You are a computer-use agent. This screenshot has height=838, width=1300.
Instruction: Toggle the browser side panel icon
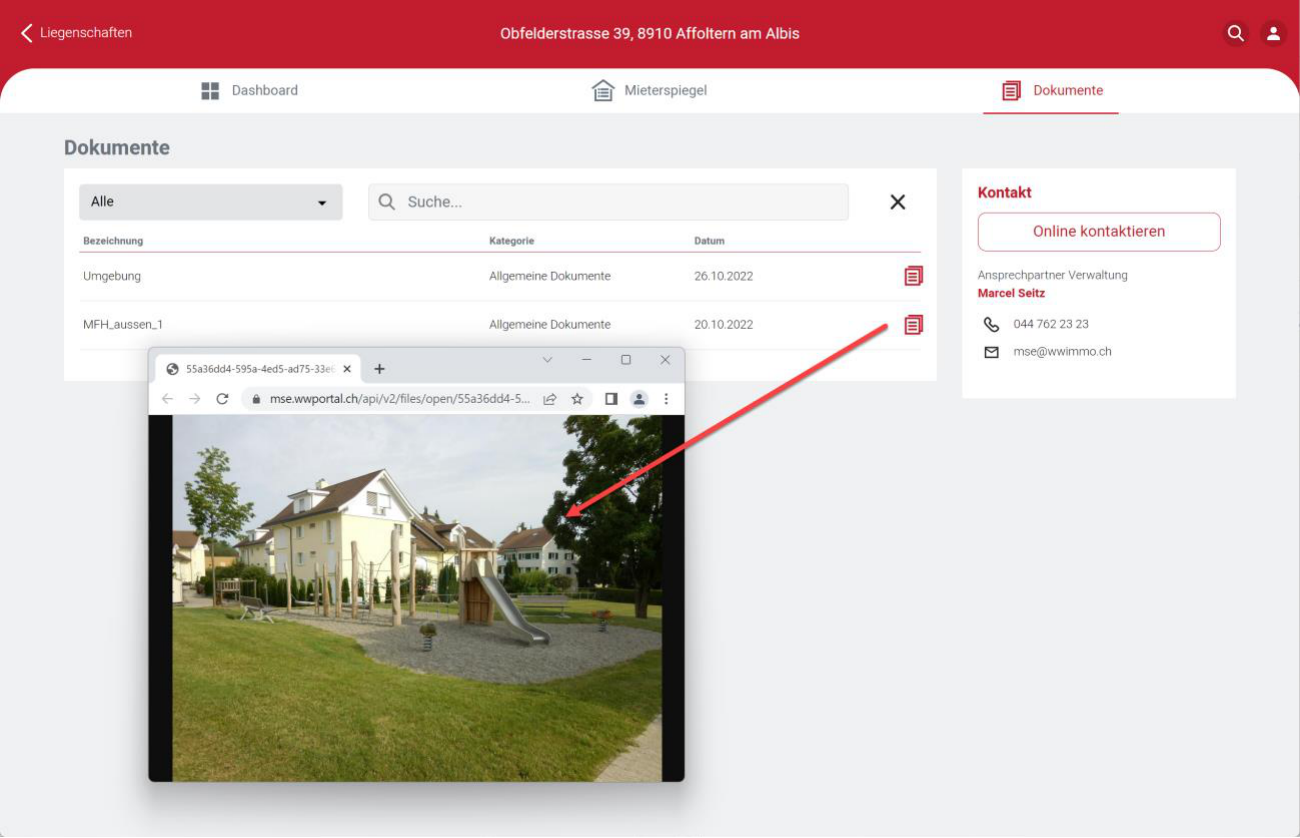[x=611, y=399]
